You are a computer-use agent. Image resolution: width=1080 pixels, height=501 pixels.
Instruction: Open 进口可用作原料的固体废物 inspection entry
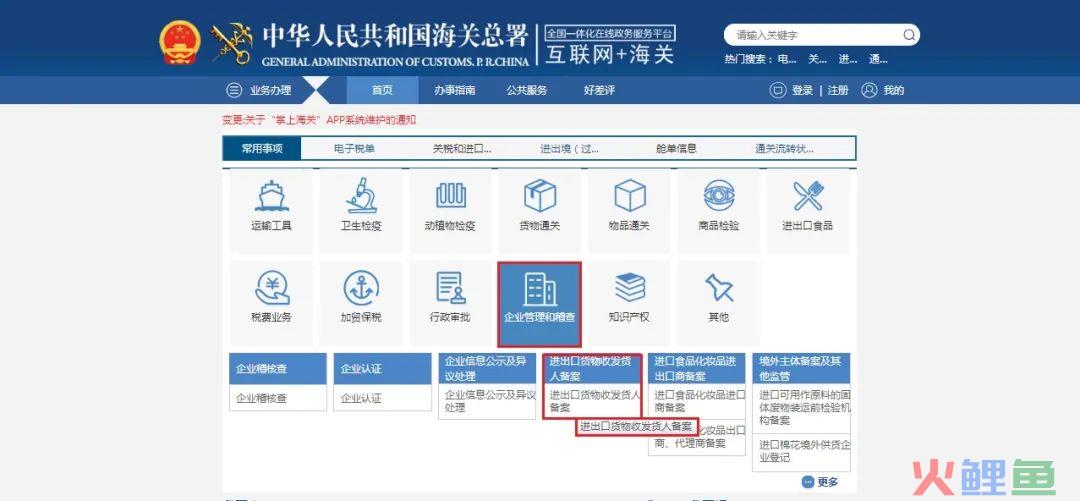click(x=802, y=407)
